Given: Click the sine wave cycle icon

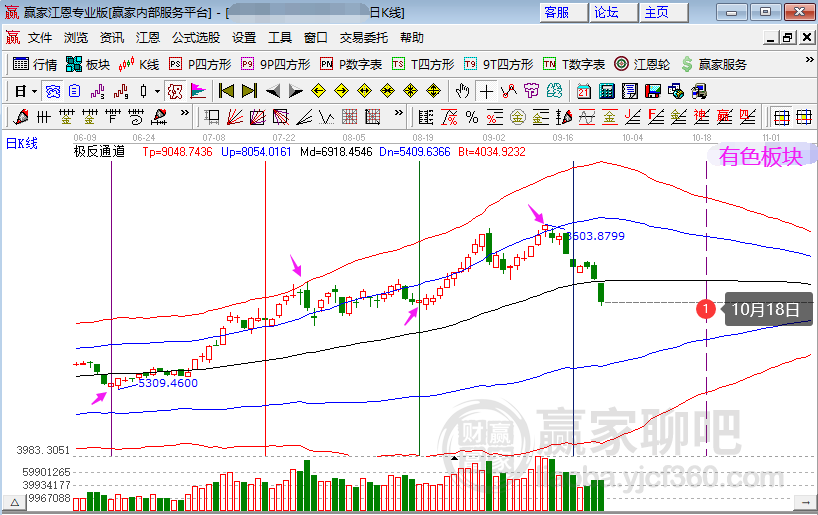Looking at the screenshot, I should click(x=587, y=117).
